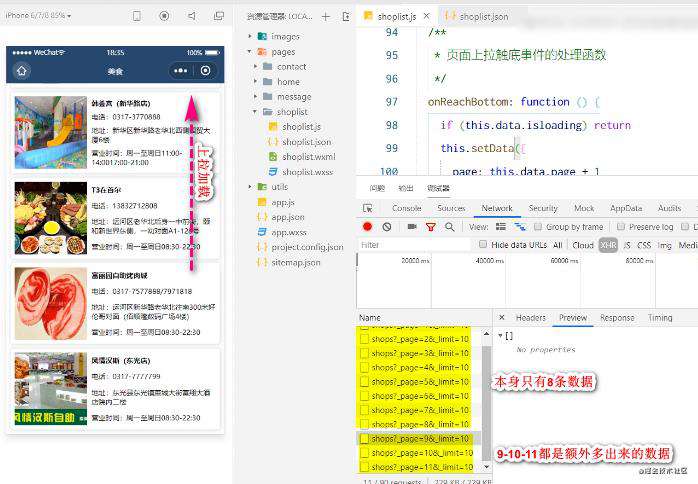
Task: Select the shops?_page=7&_limit=10 request
Action: coord(419,410)
